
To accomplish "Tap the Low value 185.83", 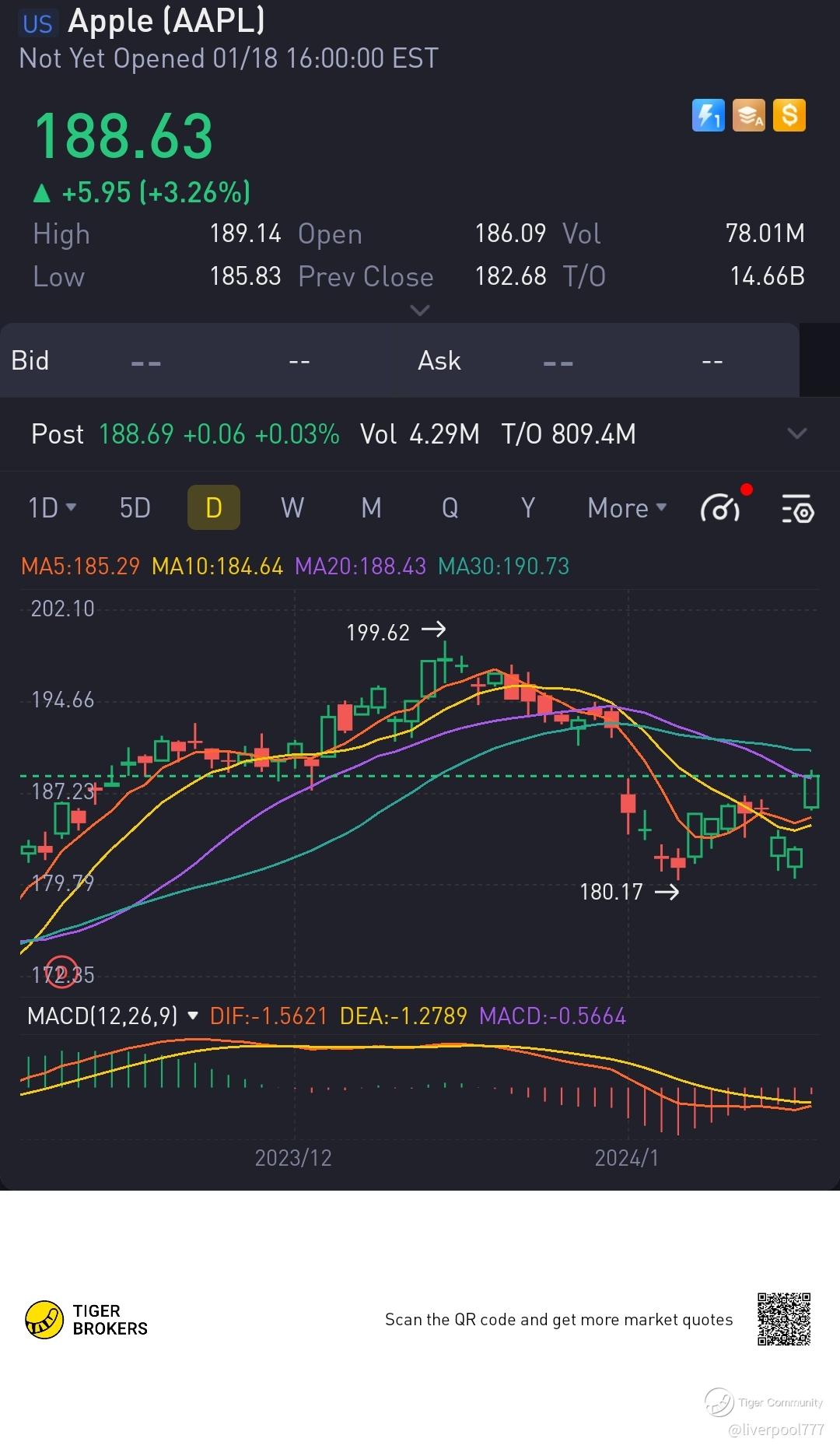I will (245, 276).
